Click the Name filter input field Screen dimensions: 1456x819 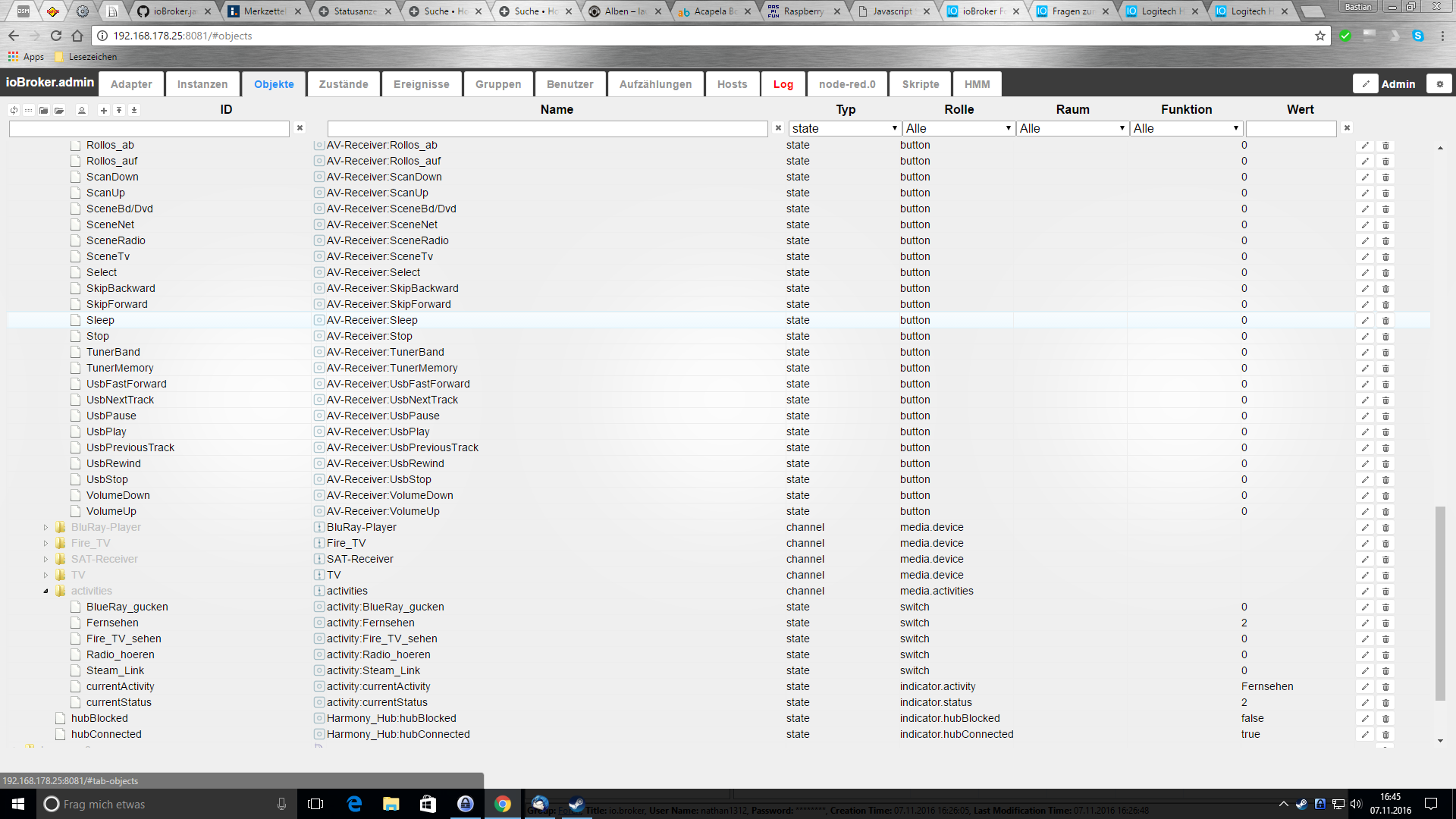click(548, 129)
